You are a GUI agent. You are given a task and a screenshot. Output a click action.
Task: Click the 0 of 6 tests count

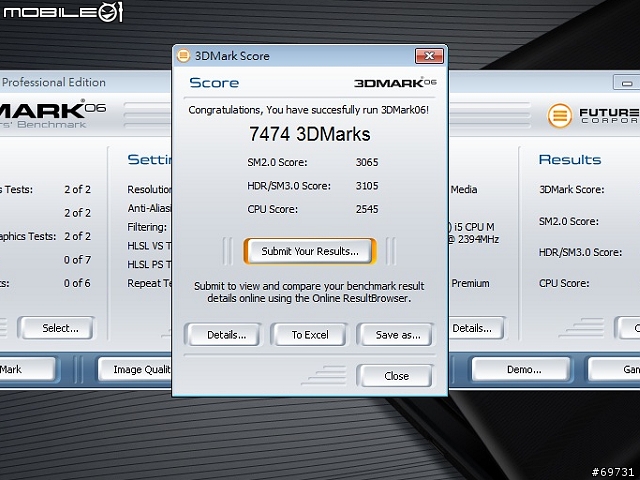77,283
